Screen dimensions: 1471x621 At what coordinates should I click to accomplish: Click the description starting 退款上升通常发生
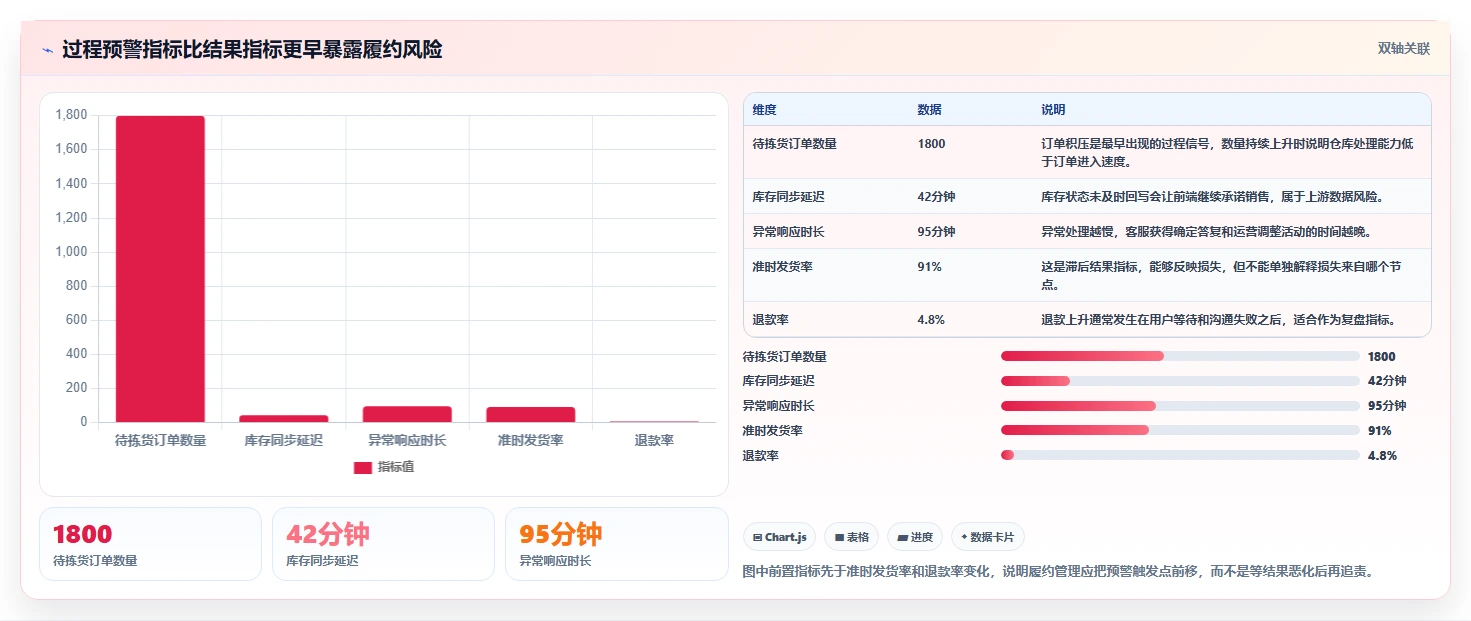[1218, 320]
